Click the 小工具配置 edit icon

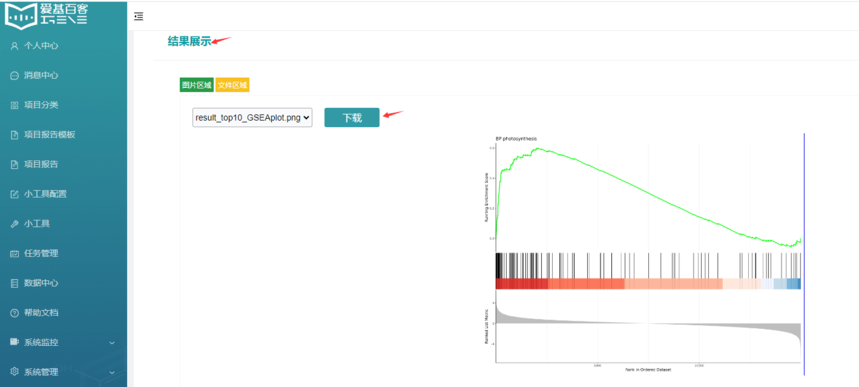[x=15, y=194]
